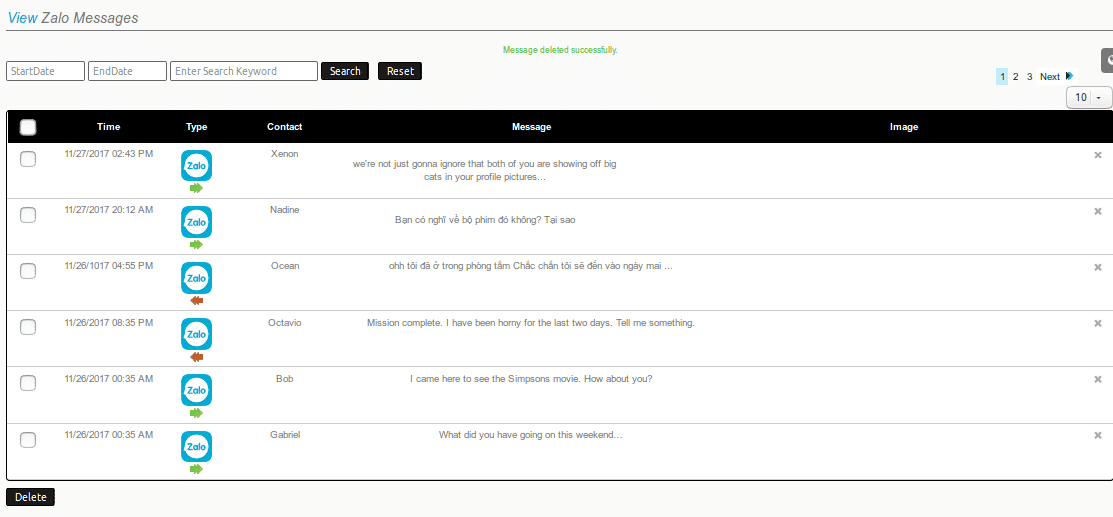Click the message 'What did you have going on this weekend'
The width and height of the screenshot is (1113, 517).
531,435
